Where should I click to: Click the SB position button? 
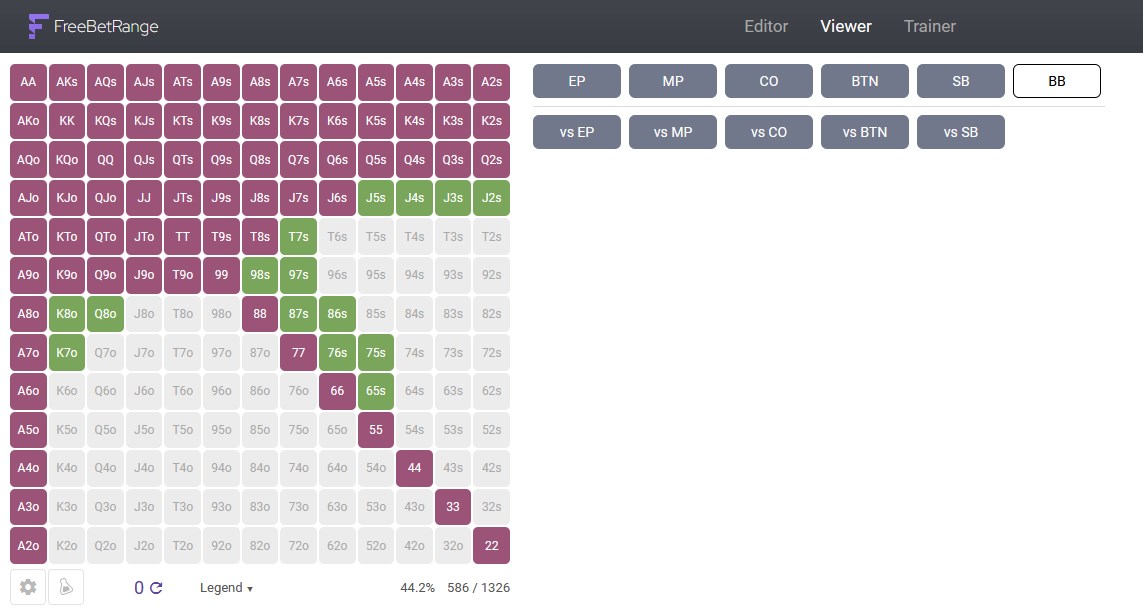[x=961, y=81]
